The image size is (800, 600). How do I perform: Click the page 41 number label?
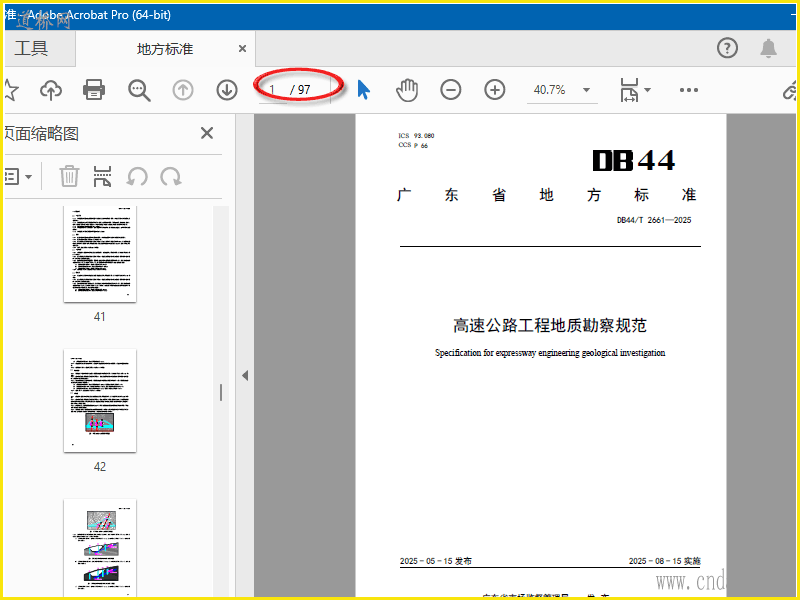click(99, 317)
